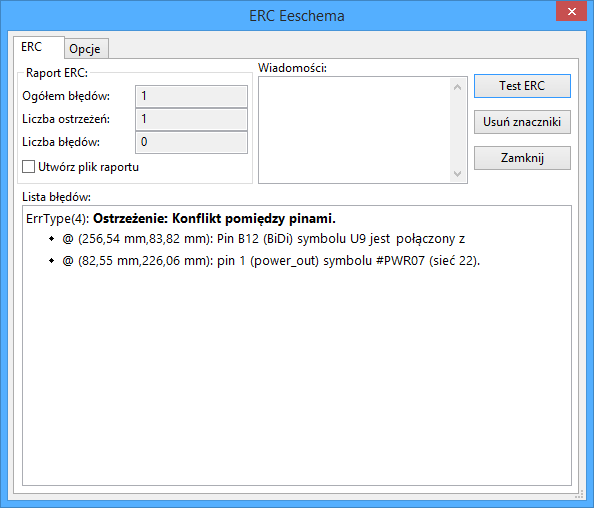
Task: Click the bullet marker beside #PWR07 entry
Action: click(x=52, y=261)
